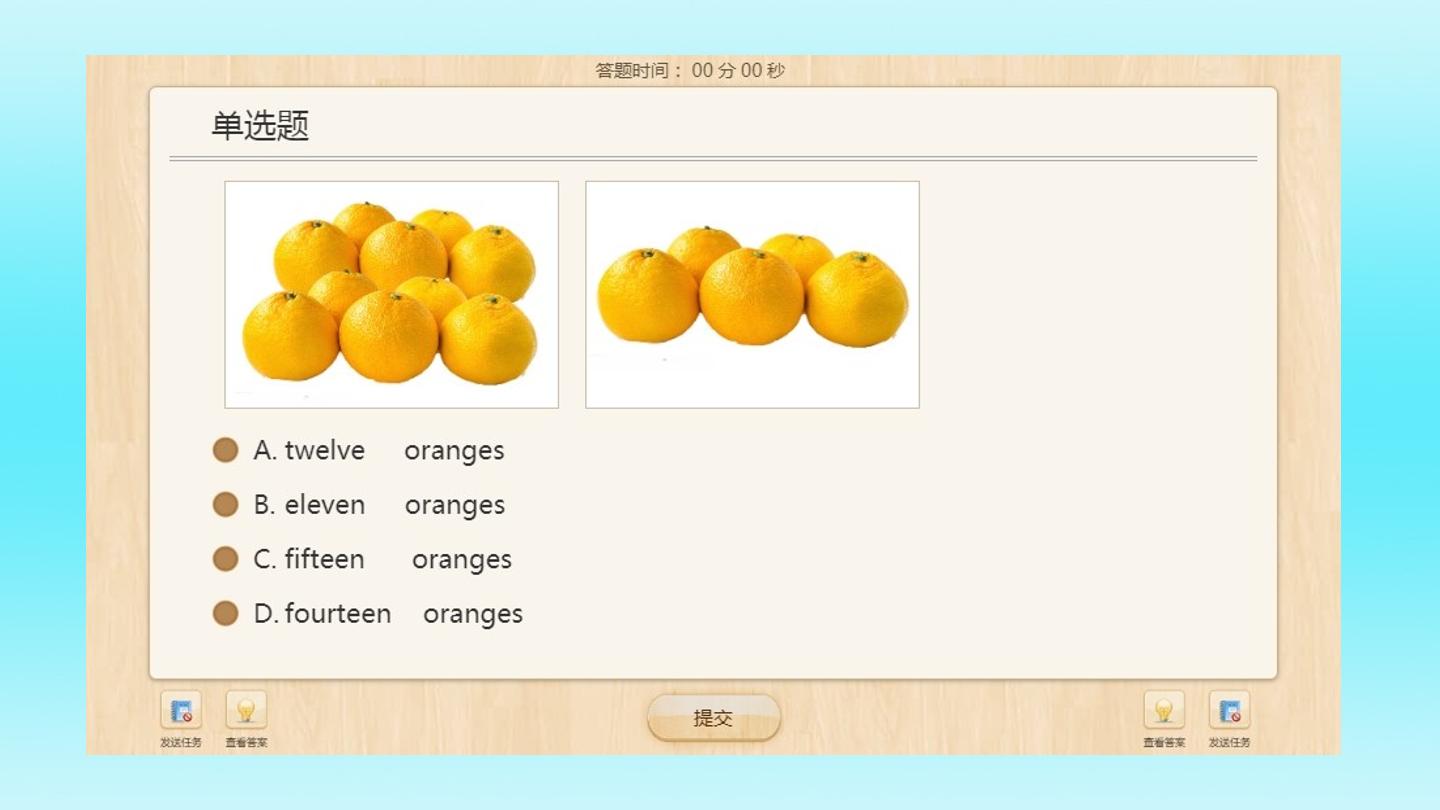The height and width of the screenshot is (810, 1440).
Task: Select radio option B eleven oranges
Action: point(226,504)
